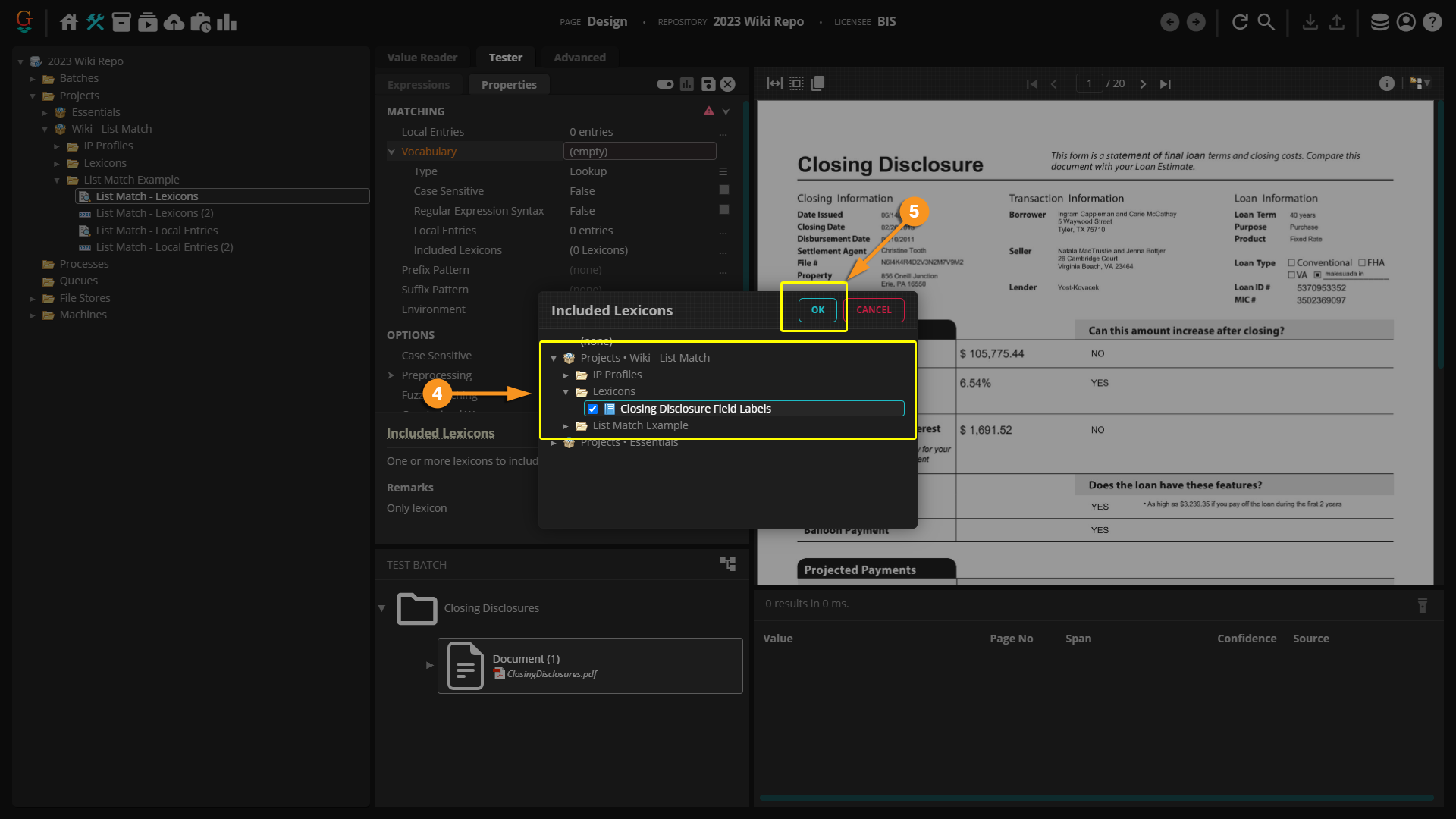Click the repository database icon
The image size is (1456, 819).
tap(1379, 22)
